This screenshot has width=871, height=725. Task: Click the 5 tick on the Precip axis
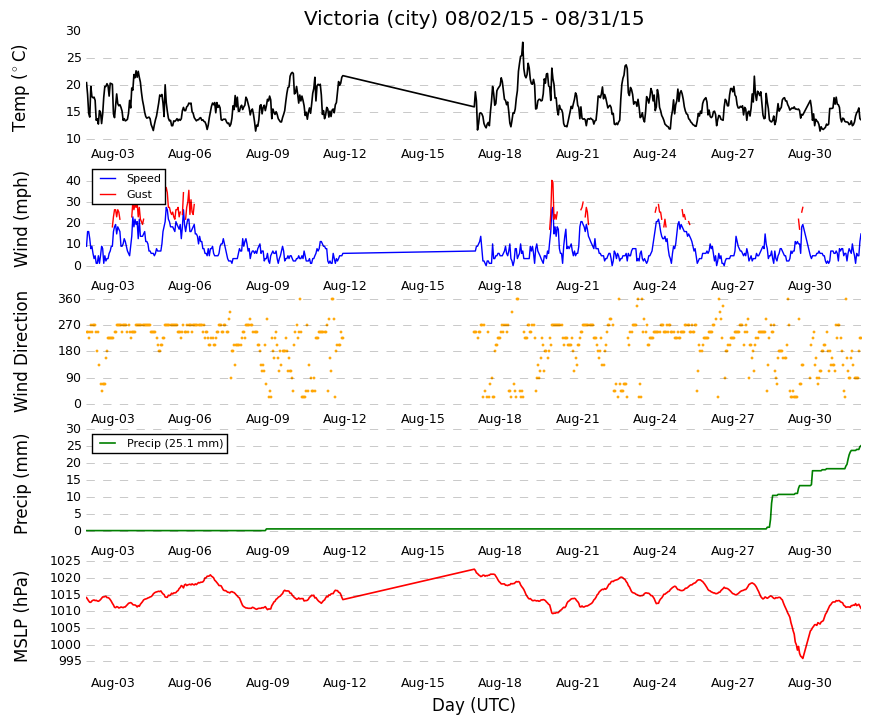(x=78, y=514)
